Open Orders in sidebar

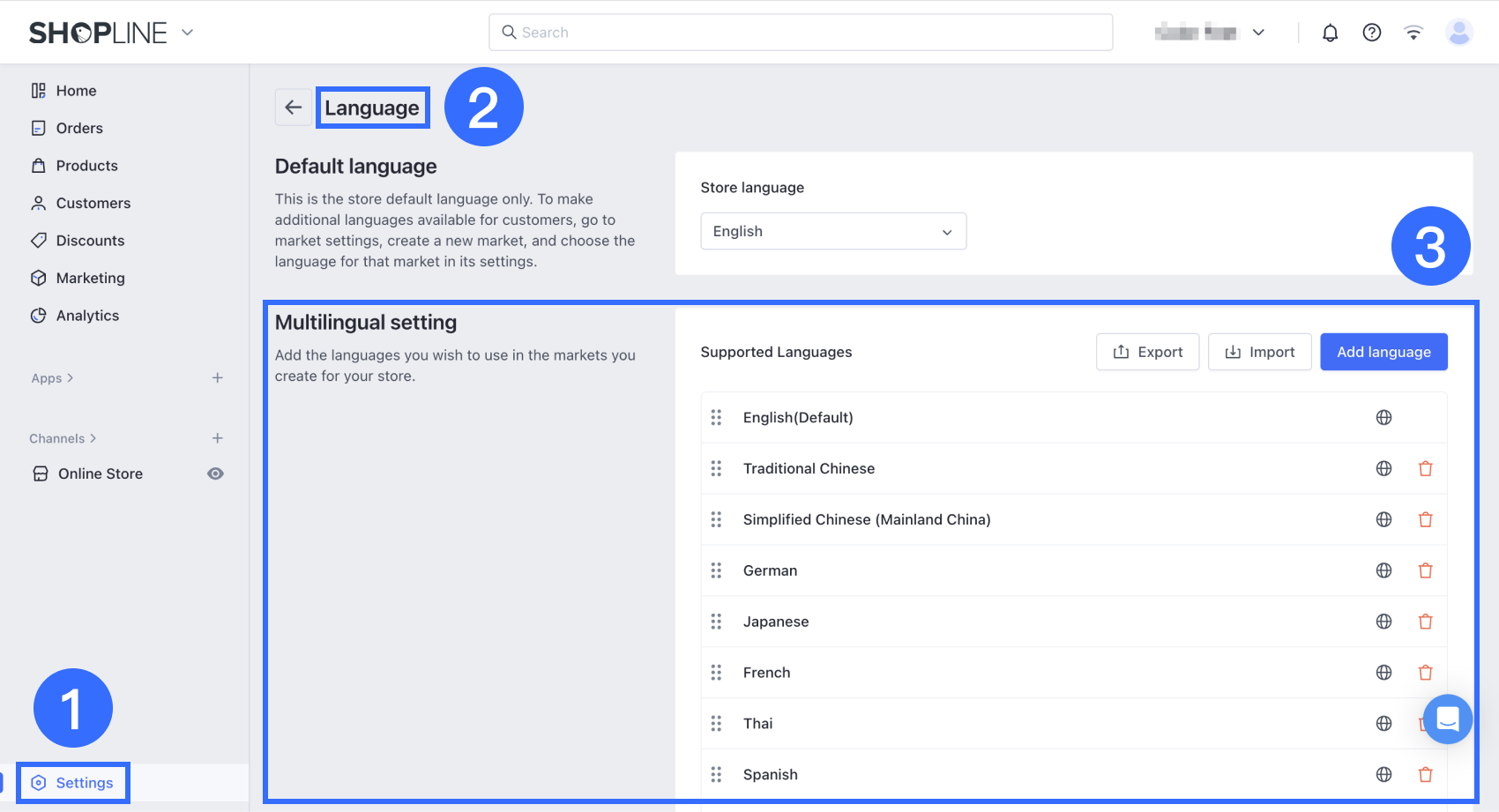(x=67, y=129)
